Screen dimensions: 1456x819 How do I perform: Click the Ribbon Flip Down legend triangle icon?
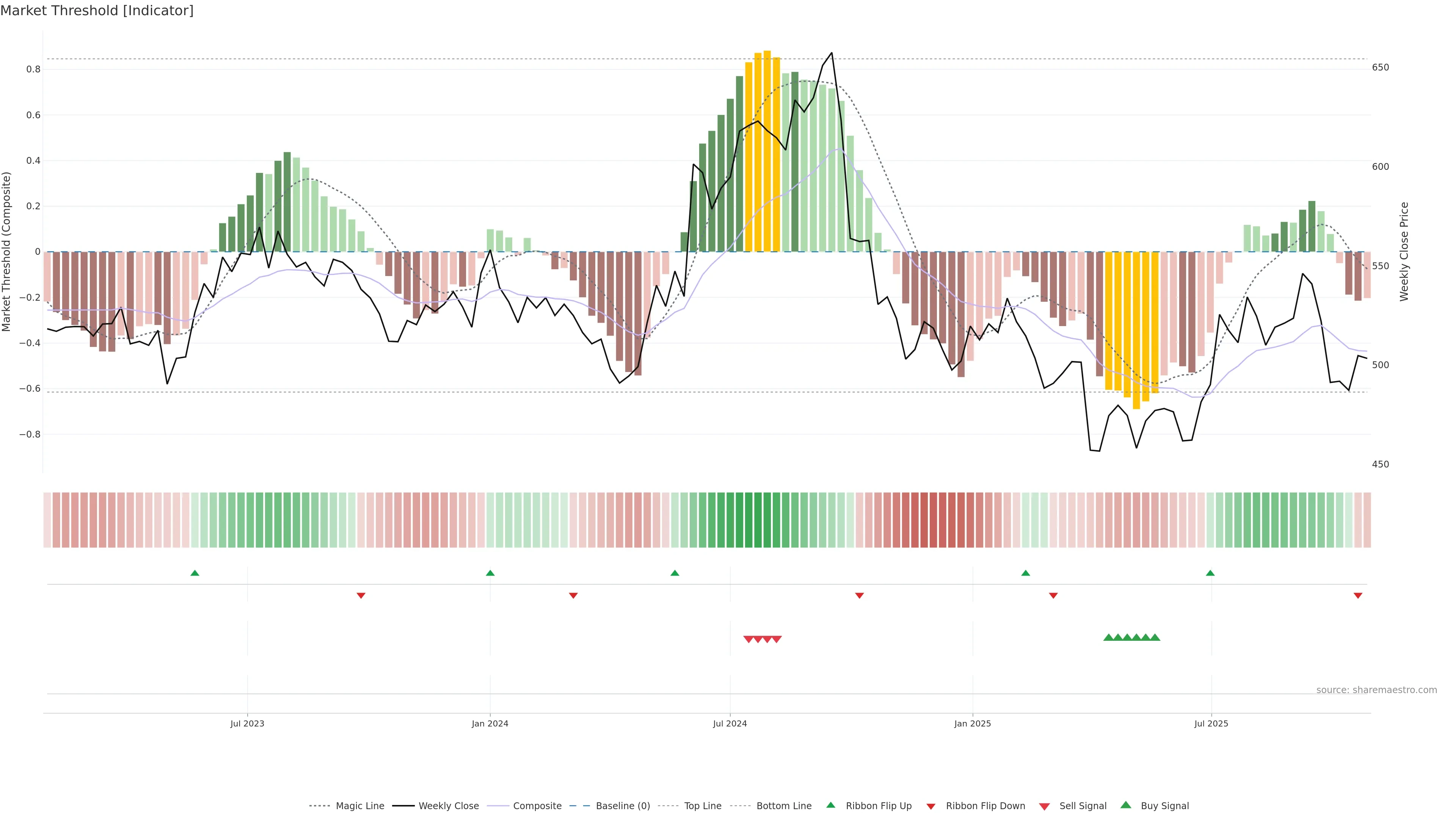(x=931, y=806)
